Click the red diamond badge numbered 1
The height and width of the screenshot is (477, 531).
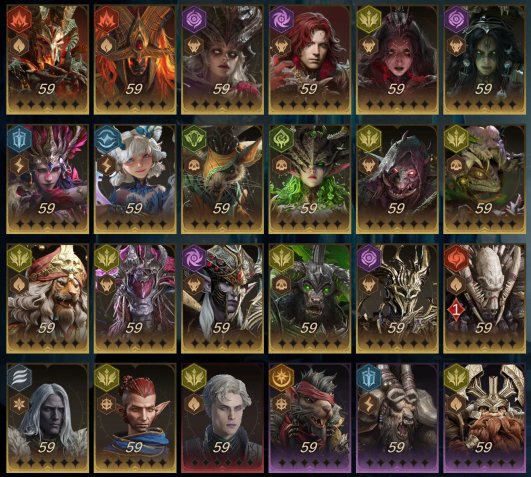[x=456, y=309]
